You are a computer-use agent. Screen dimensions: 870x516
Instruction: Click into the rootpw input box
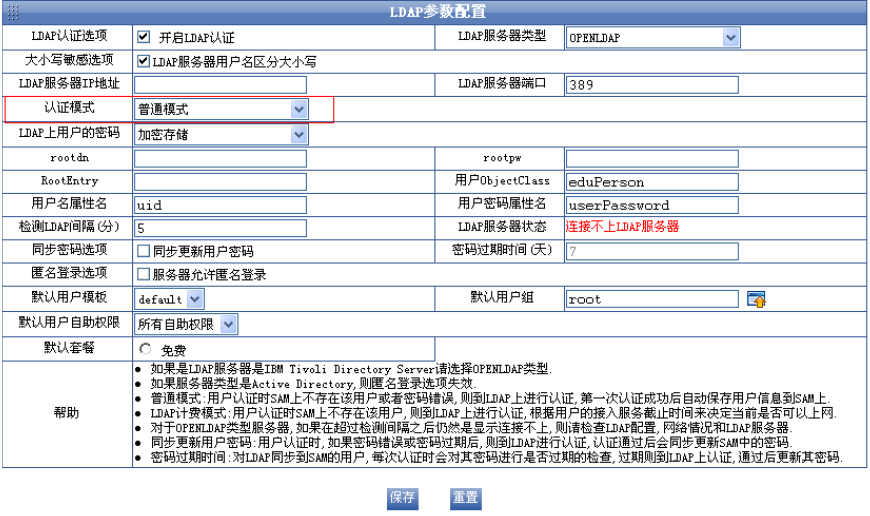tap(652, 158)
